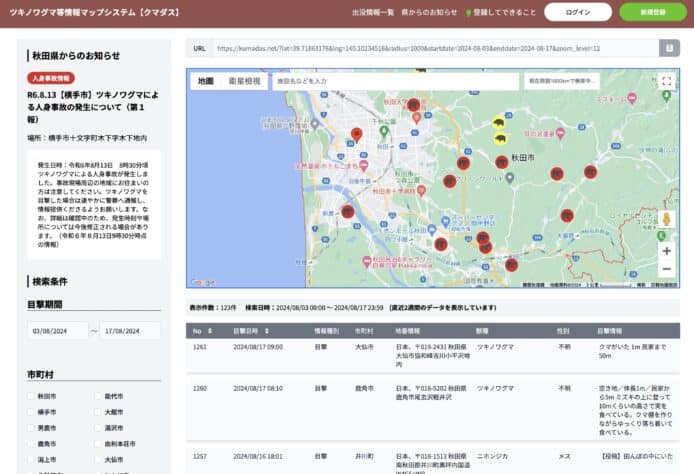
Task: Click the orange location pin on map
Action: (x=356, y=134)
